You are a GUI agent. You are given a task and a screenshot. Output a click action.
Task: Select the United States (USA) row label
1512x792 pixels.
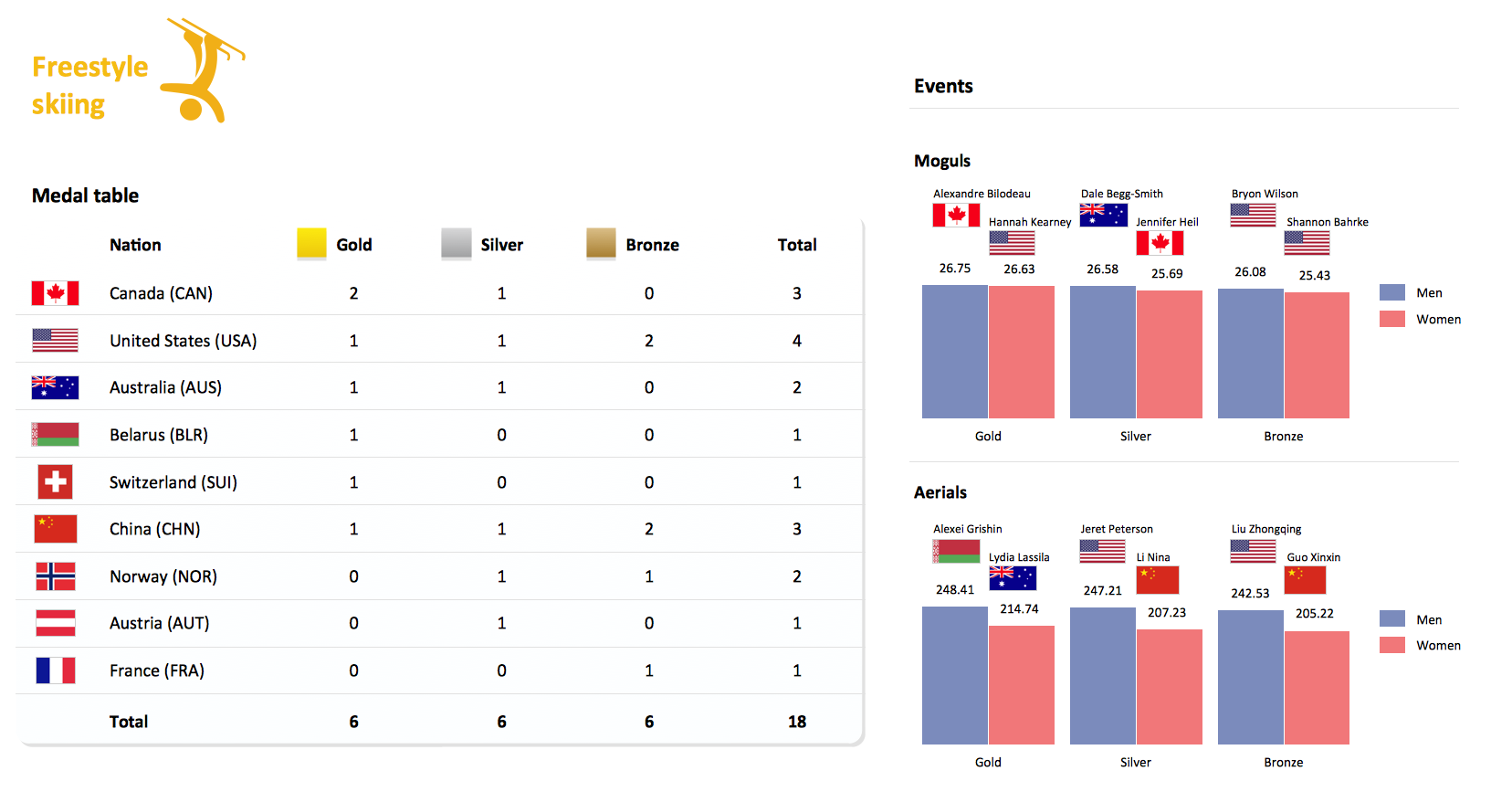183,341
